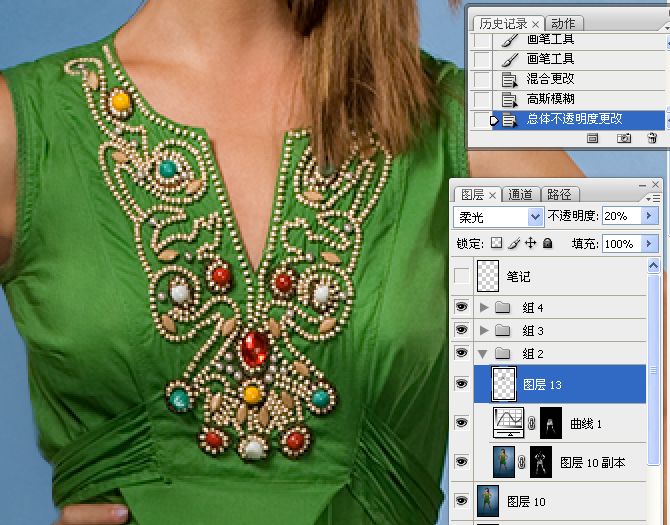Close the 图层 tab with its x
This screenshot has width=670, height=525.
pyautogui.click(x=492, y=195)
